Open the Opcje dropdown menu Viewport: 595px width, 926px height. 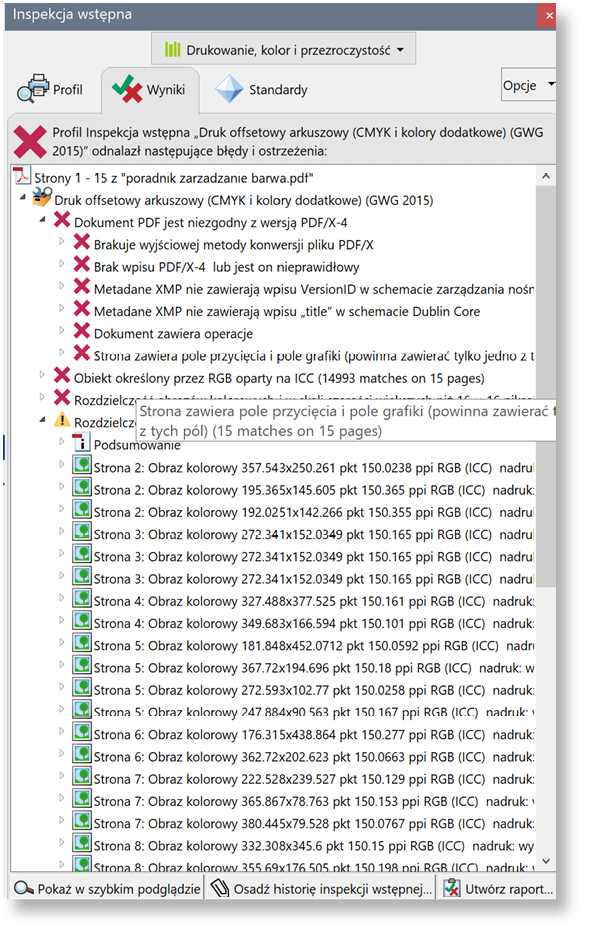(x=528, y=86)
